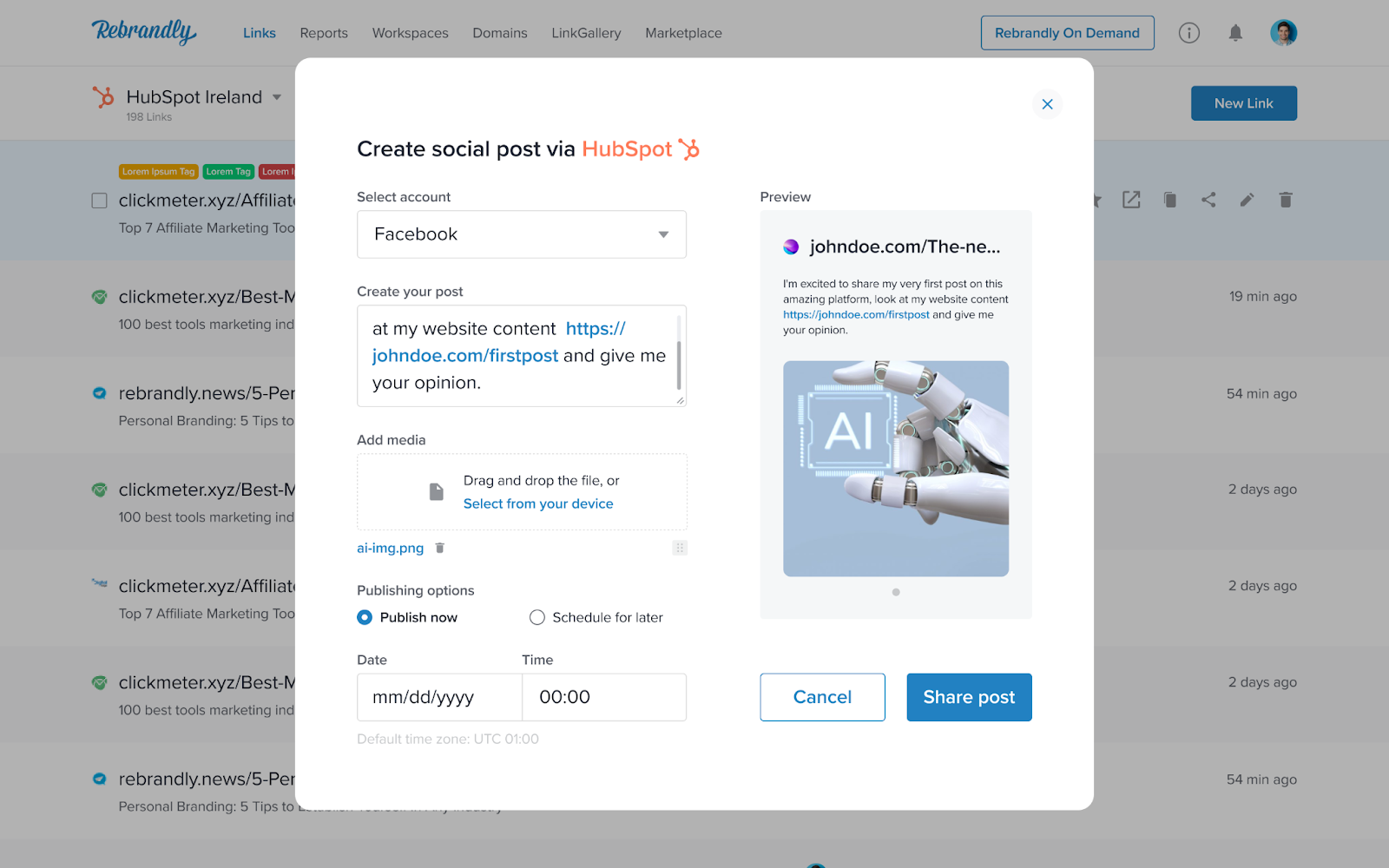Click the 'Default time zone: UTC 01:00' text
Screen dimensions: 1389x868
coord(448,740)
